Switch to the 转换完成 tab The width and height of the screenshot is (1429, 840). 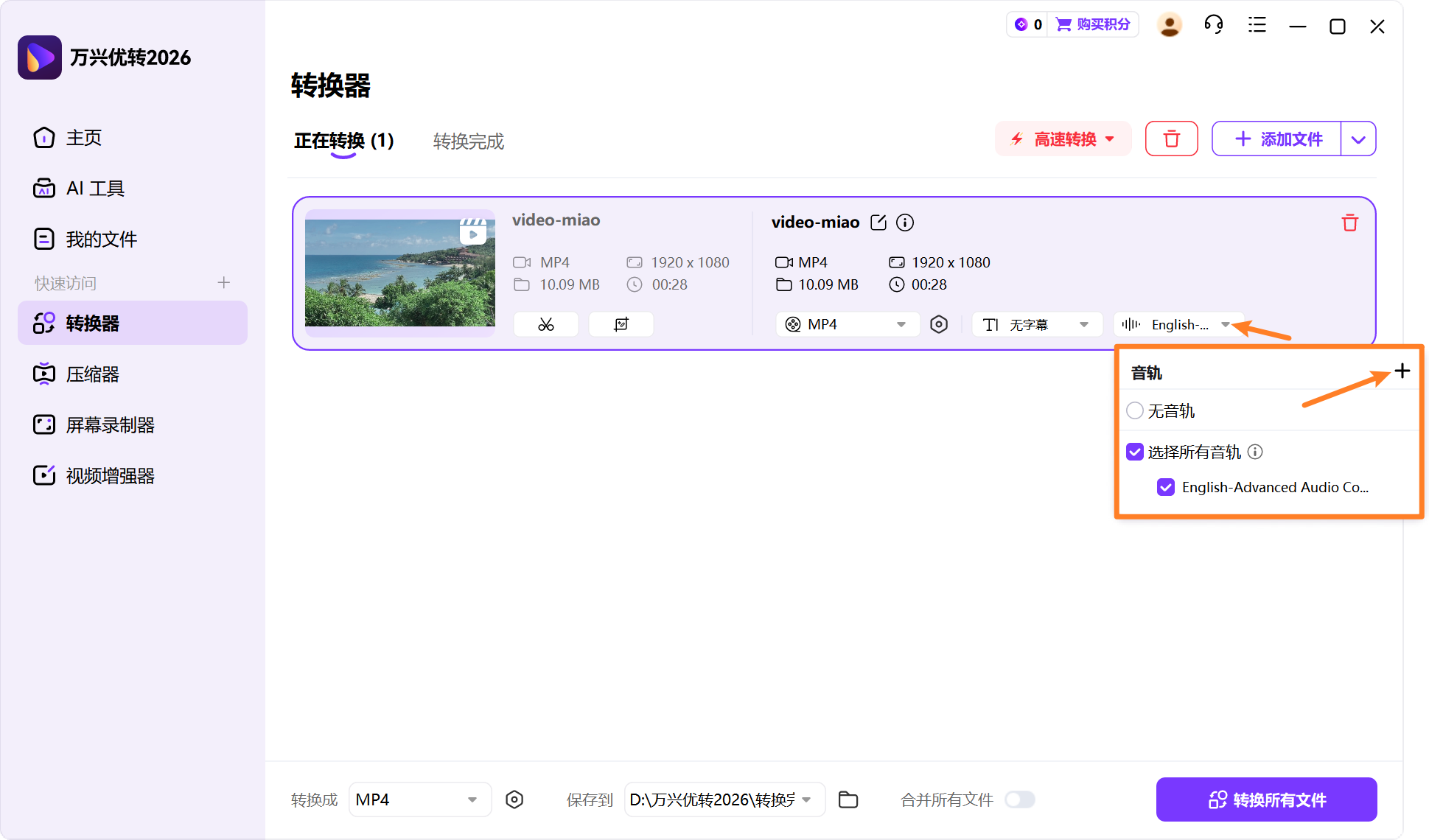pyautogui.click(x=468, y=141)
